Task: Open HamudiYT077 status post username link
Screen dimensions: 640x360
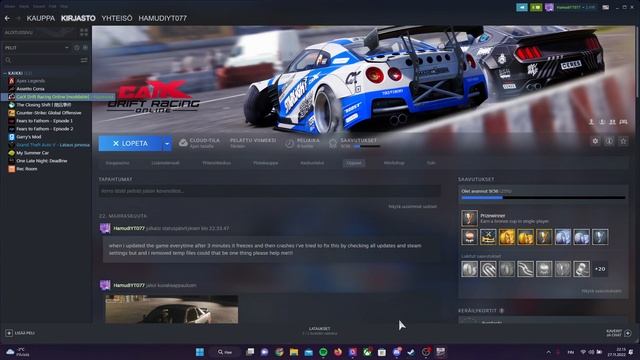Action: [129, 229]
